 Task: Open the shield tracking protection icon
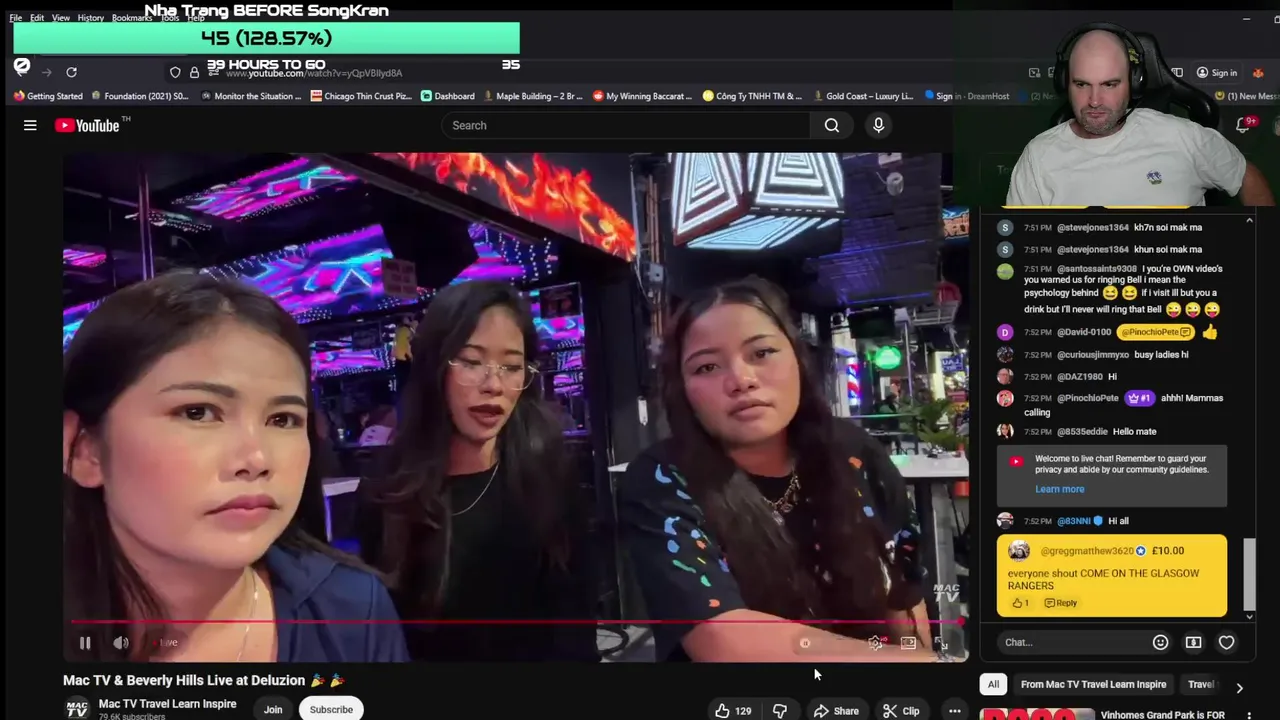[175, 72]
